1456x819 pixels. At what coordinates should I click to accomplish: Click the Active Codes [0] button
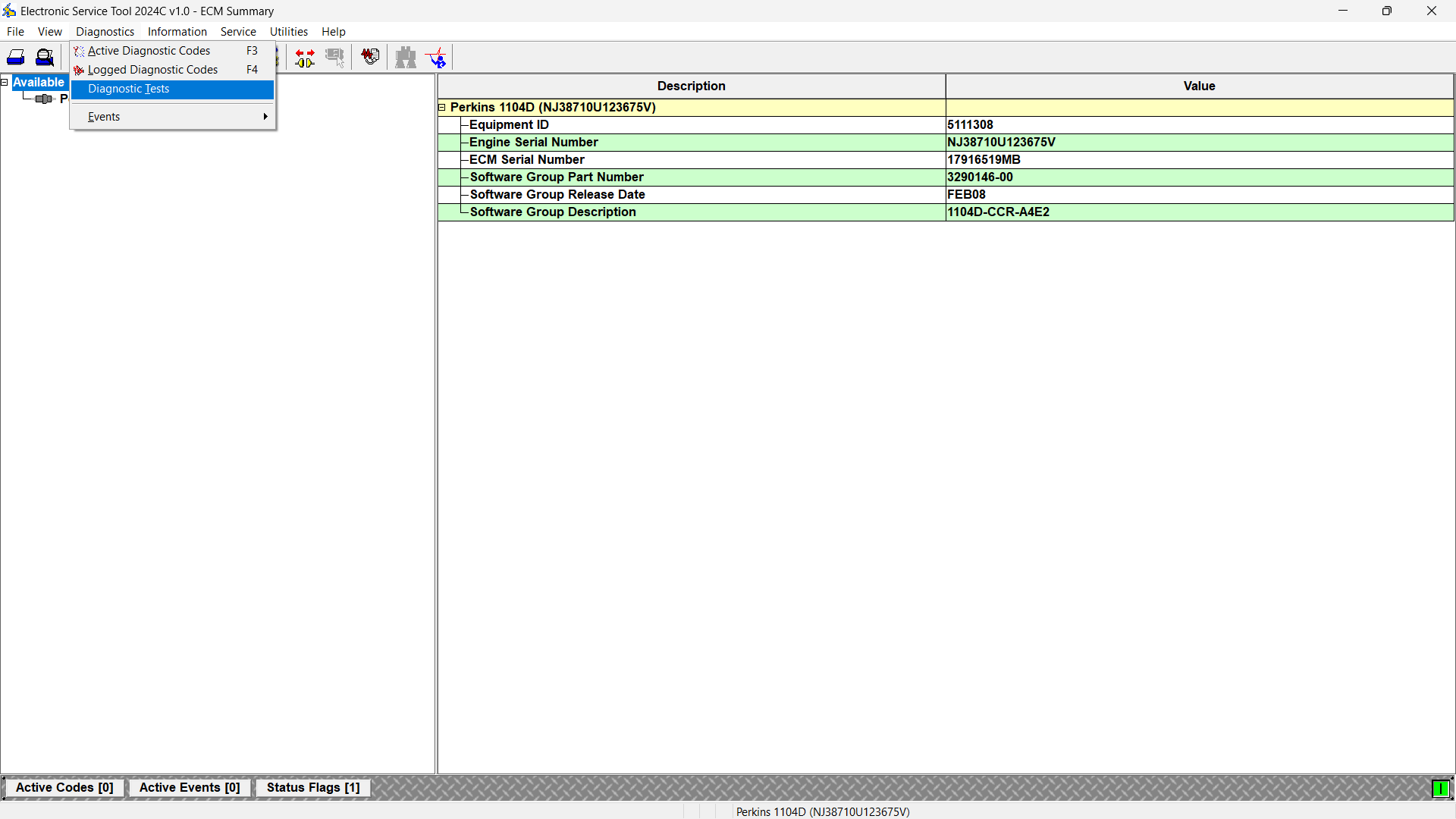tap(64, 788)
